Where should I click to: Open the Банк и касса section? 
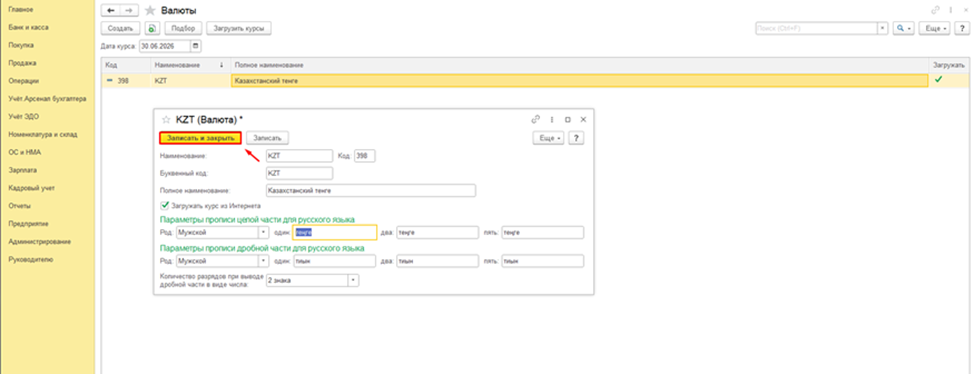tap(28, 27)
